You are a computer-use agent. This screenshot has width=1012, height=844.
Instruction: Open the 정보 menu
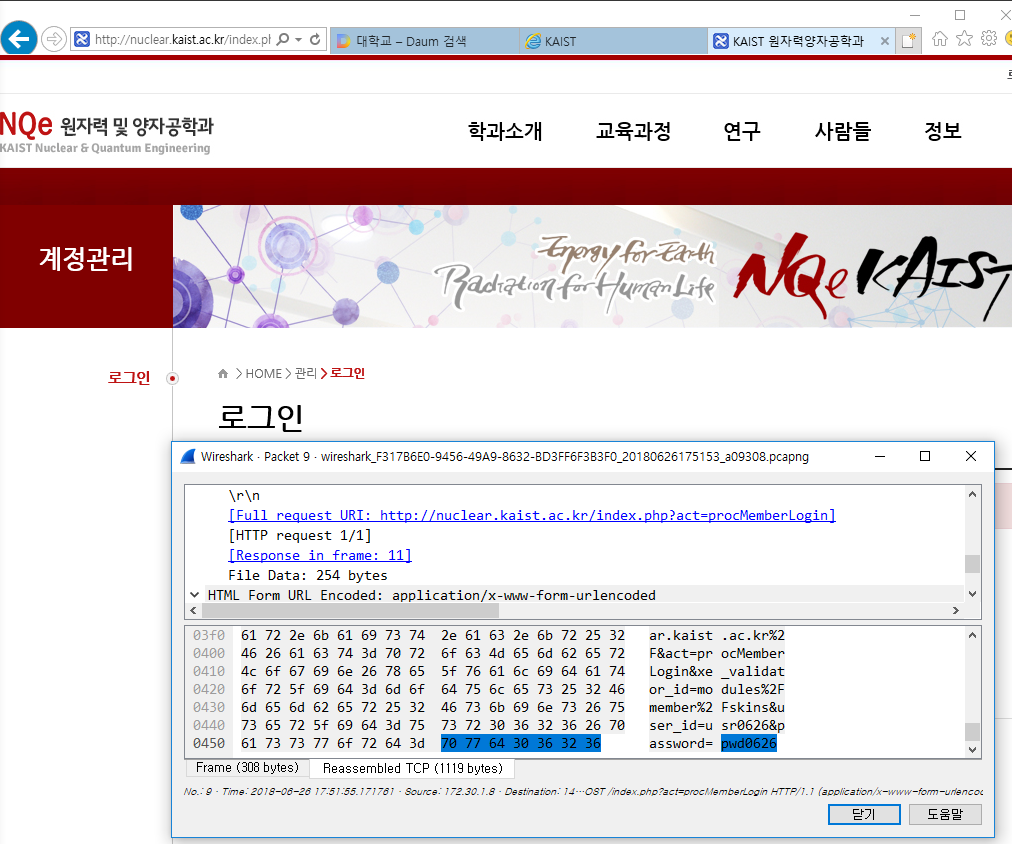943,131
